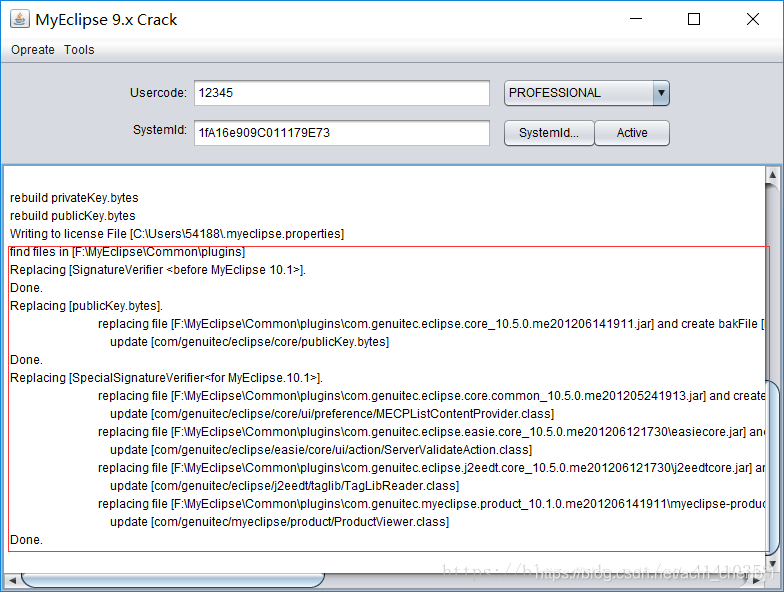Click the horizontal scrollbar thumb
784x592 pixels.
(x=172, y=580)
